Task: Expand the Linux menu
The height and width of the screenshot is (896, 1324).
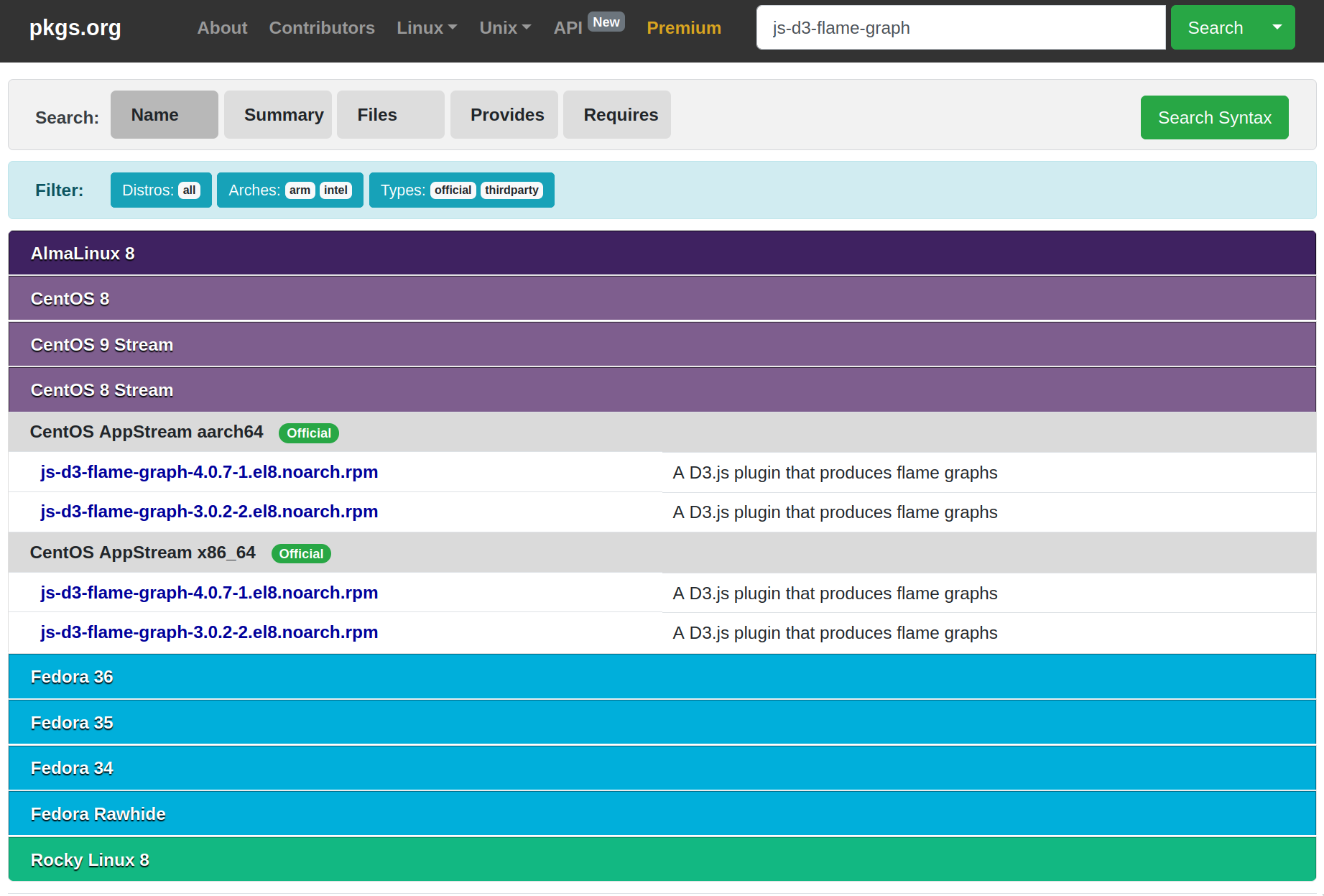Action: point(426,28)
